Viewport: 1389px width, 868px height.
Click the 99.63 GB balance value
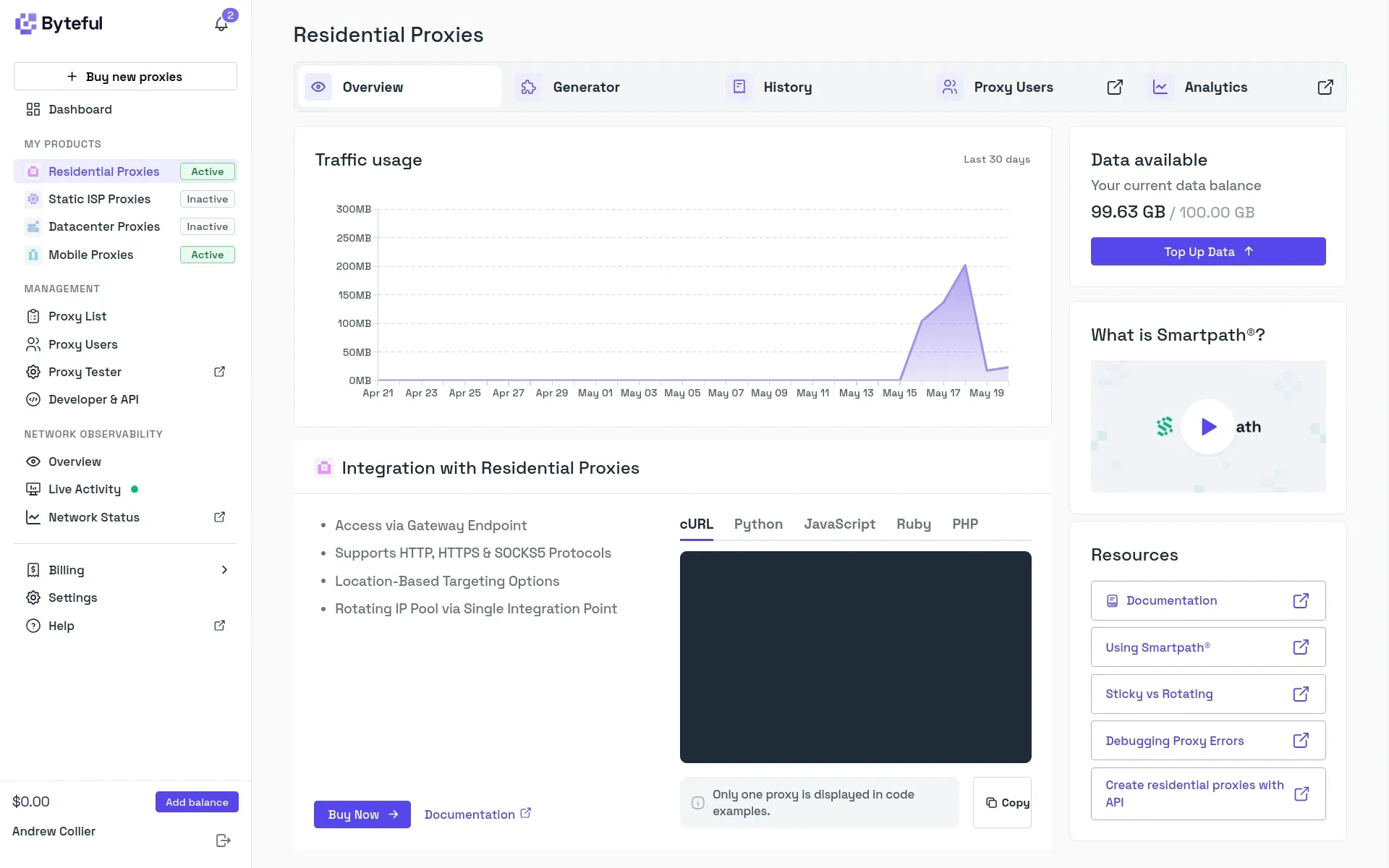point(1128,212)
